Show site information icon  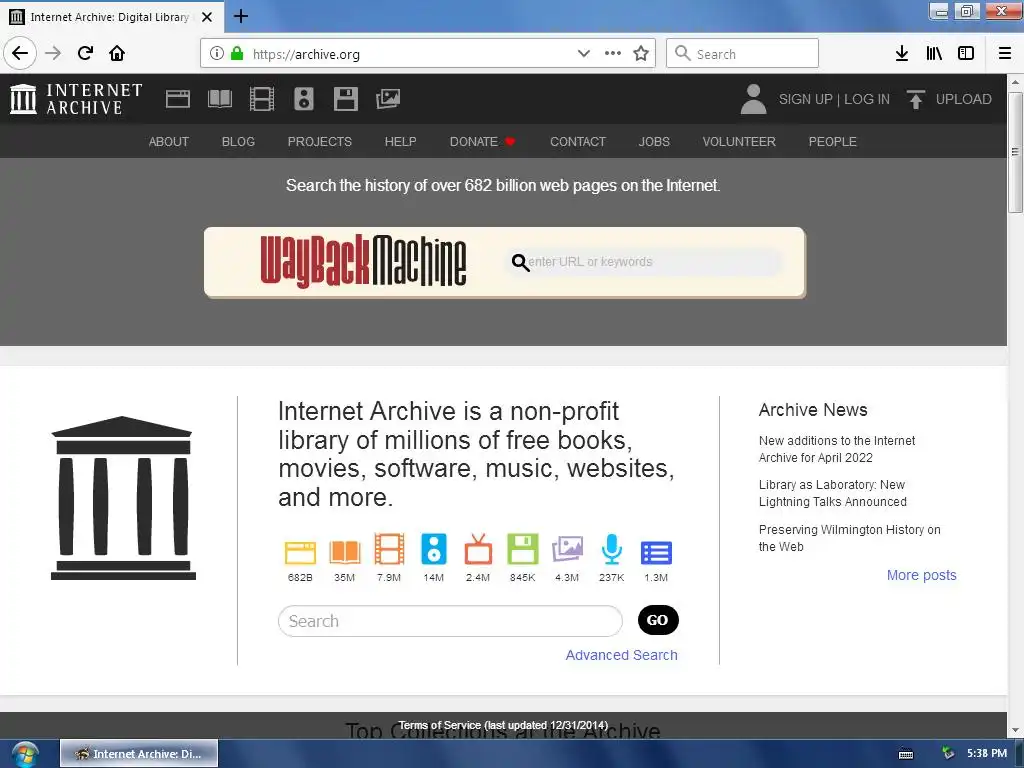coord(217,54)
